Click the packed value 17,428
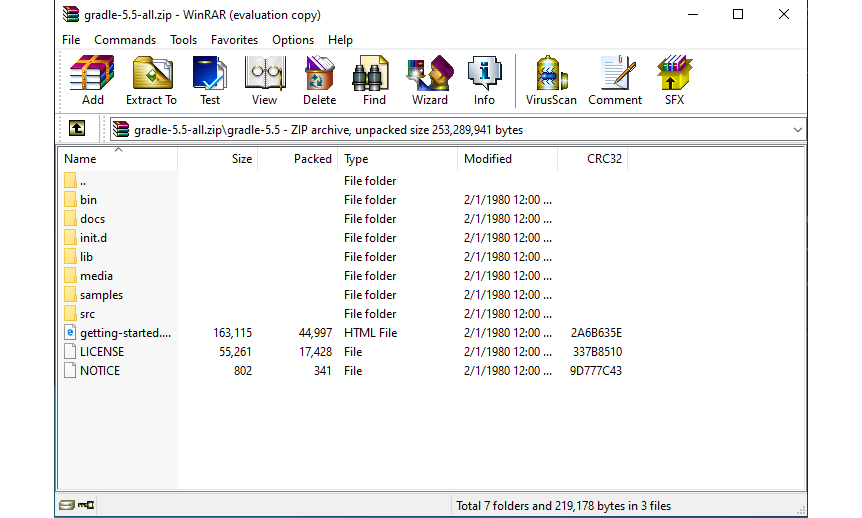This screenshot has width=862, height=518. tap(316, 352)
